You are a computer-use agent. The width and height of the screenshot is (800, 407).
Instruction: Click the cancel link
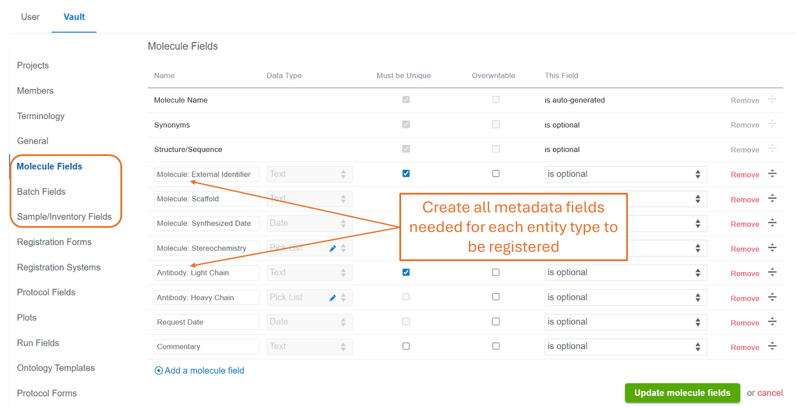[770, 393]
